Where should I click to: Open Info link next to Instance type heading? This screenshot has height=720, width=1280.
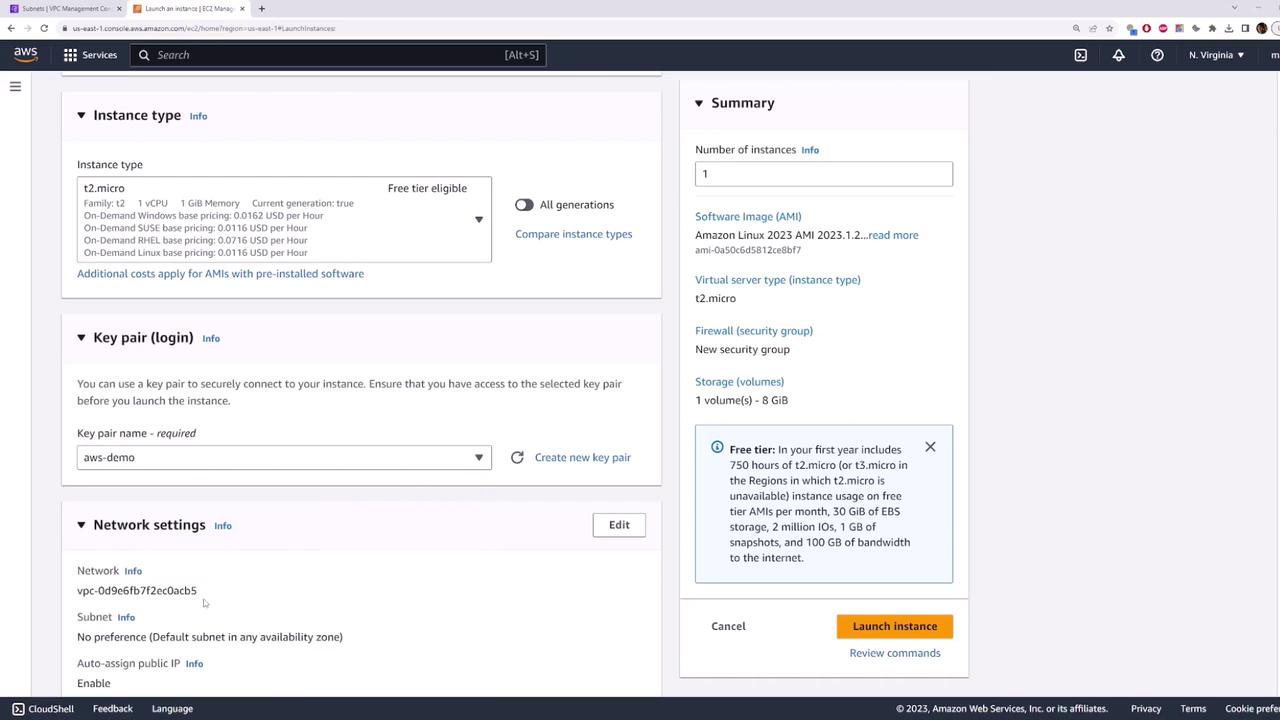(198, 116)
